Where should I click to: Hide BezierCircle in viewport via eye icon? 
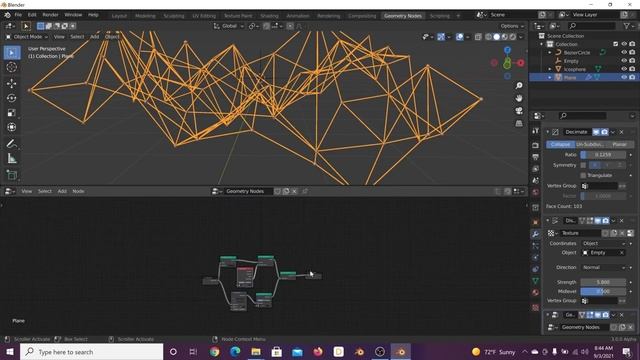click(x=624, y=53)
